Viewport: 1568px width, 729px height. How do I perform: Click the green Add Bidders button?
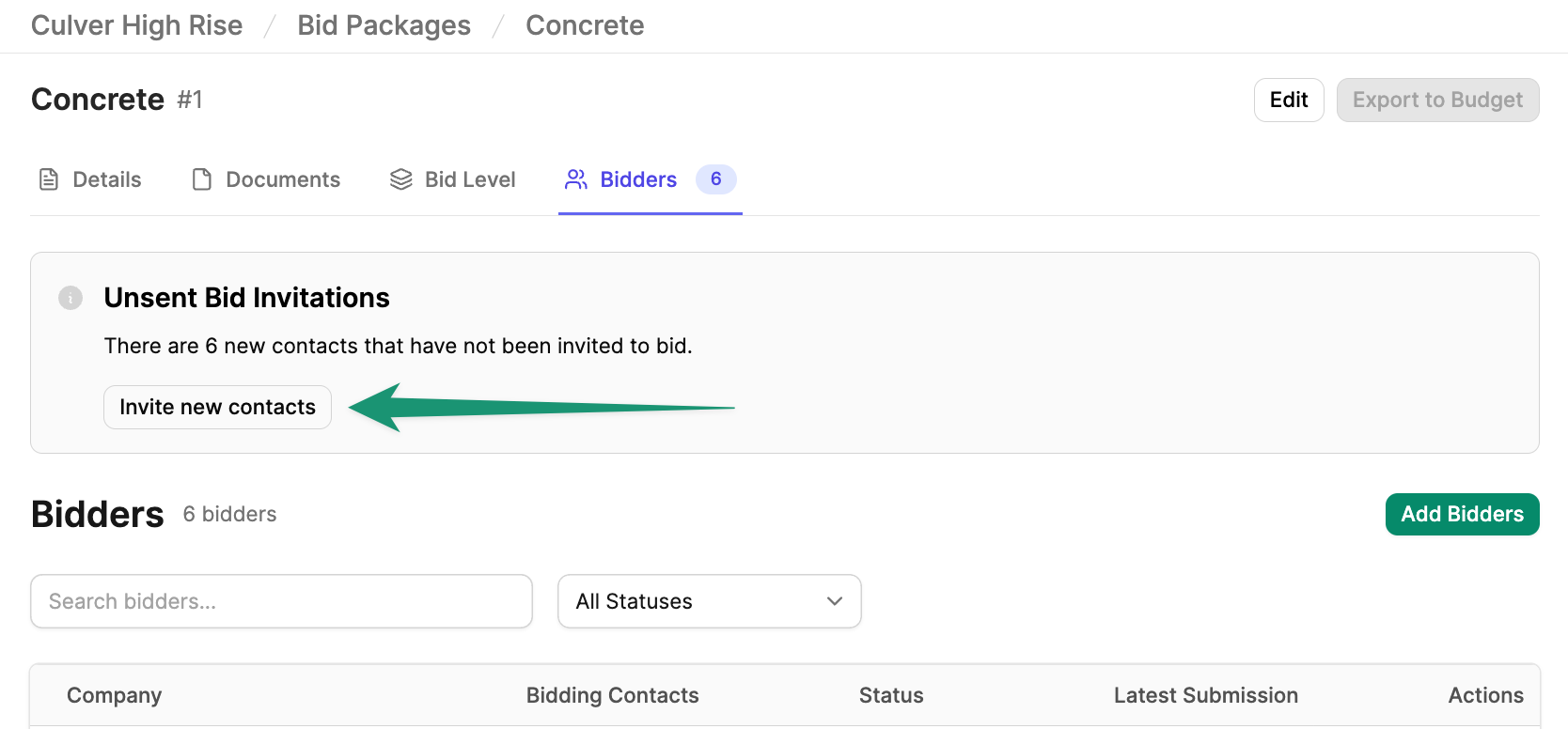click(x=1463, y=514)
